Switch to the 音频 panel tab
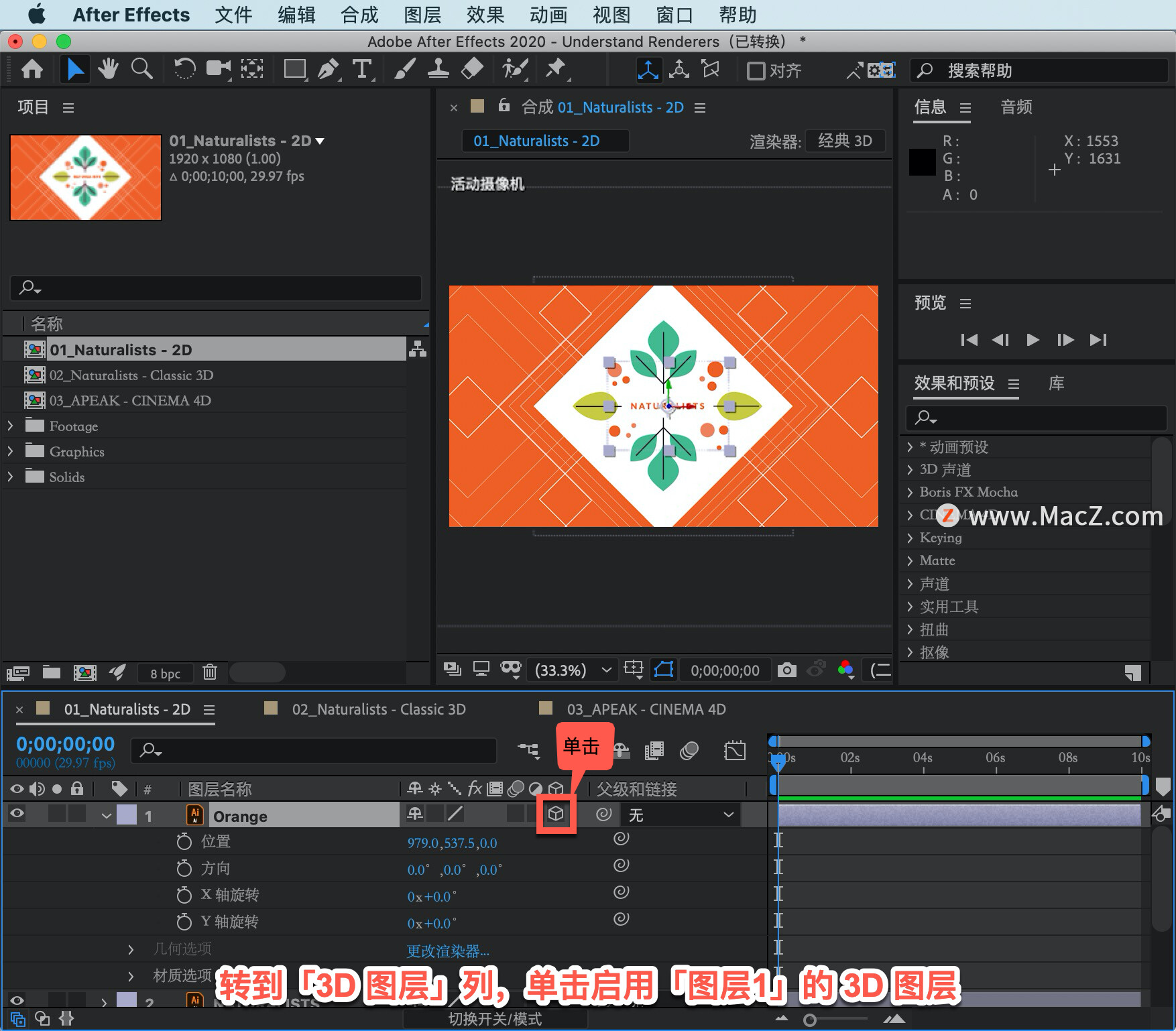 point(1016,107)
